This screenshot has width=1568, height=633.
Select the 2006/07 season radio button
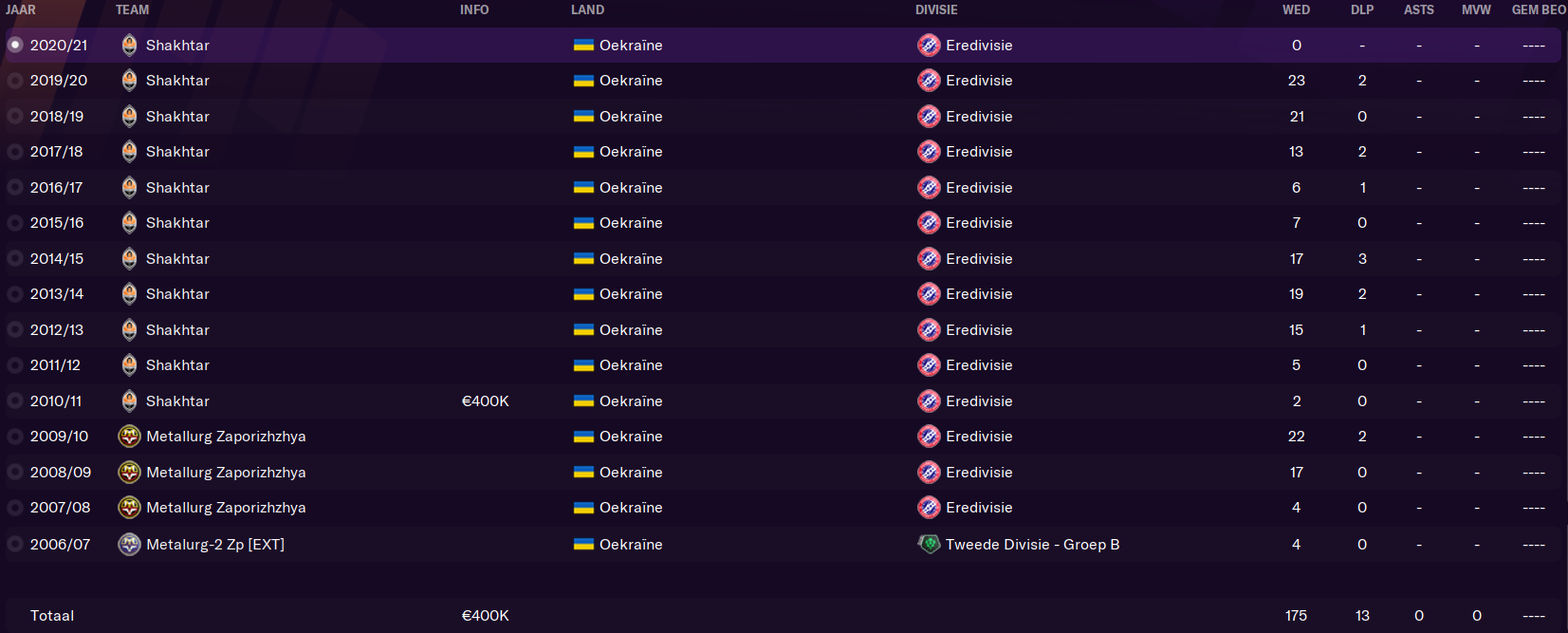15,545
